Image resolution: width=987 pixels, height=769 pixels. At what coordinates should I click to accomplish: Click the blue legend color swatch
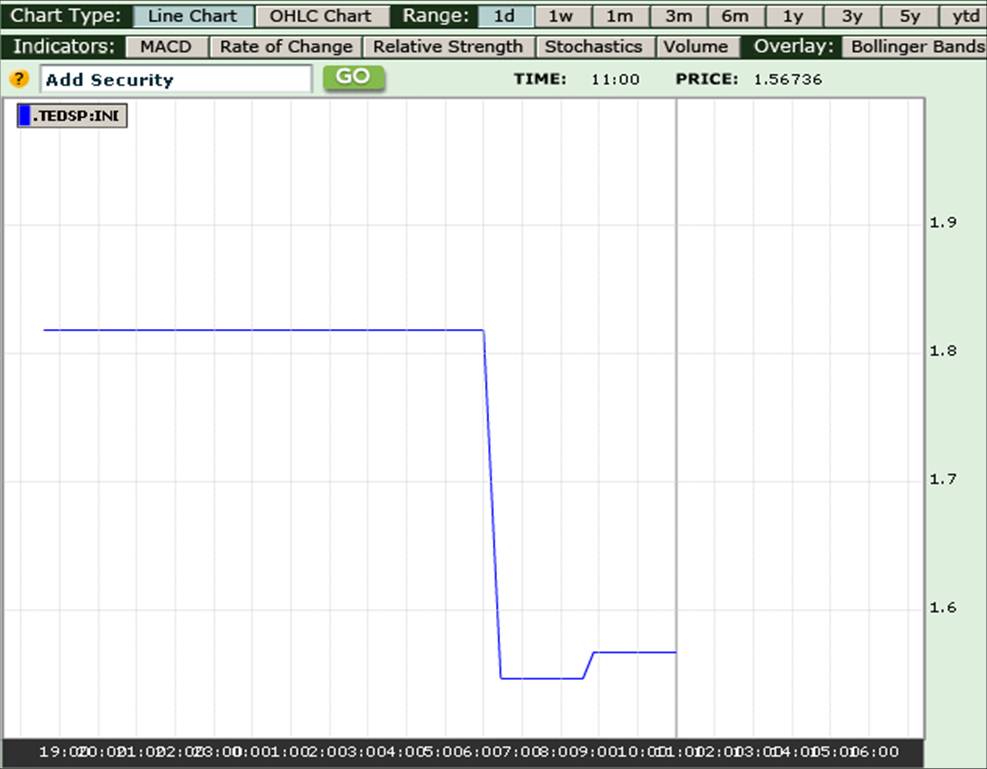(x=25, y=116)
